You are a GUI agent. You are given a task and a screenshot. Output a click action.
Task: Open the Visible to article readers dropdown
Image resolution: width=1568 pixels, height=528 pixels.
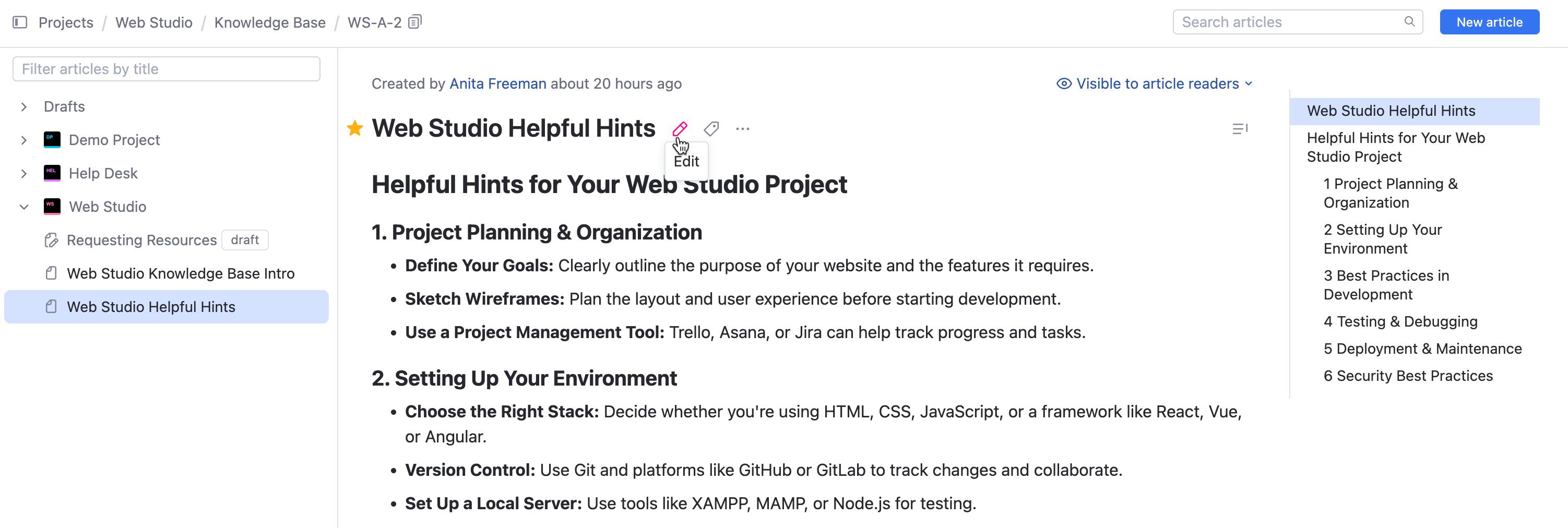tap(1155, 84)
